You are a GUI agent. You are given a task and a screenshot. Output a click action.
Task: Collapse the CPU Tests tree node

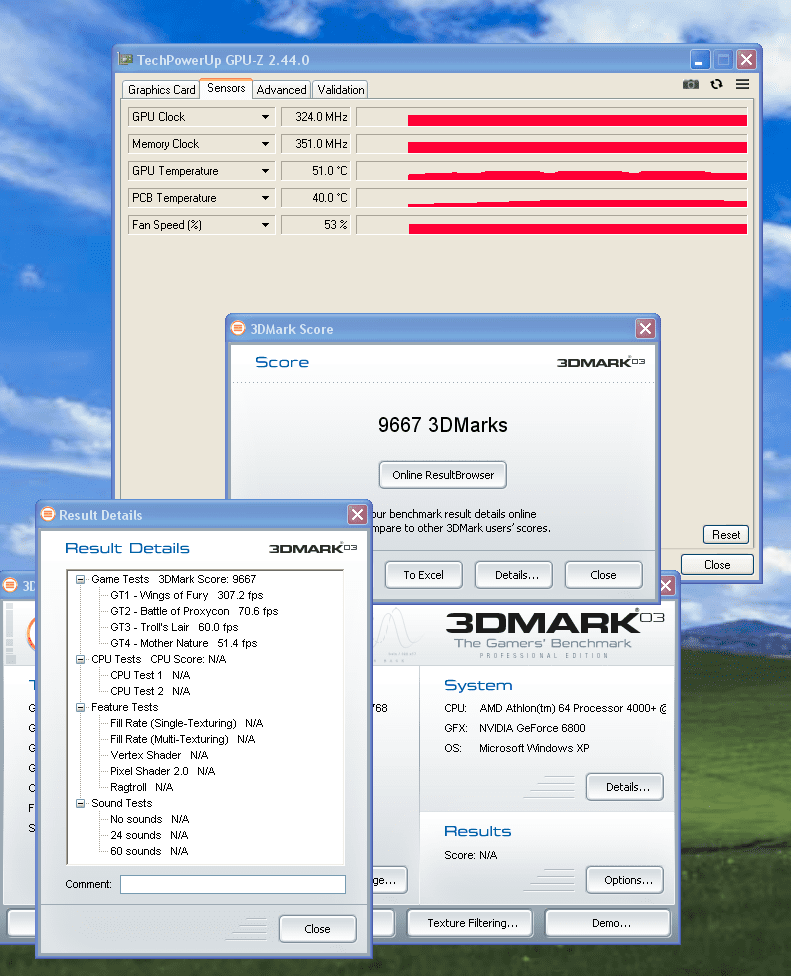coord(80,659)
